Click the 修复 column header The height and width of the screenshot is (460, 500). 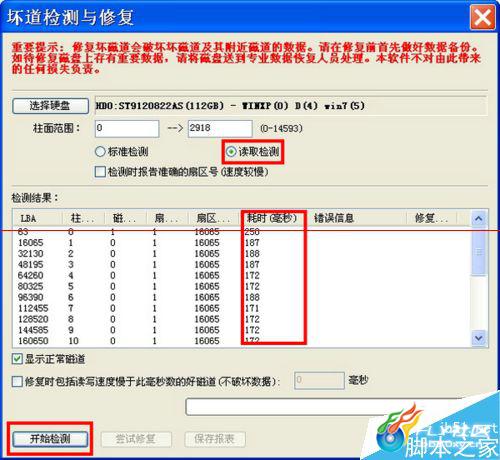pyautogui.click(x=431, y=219)
